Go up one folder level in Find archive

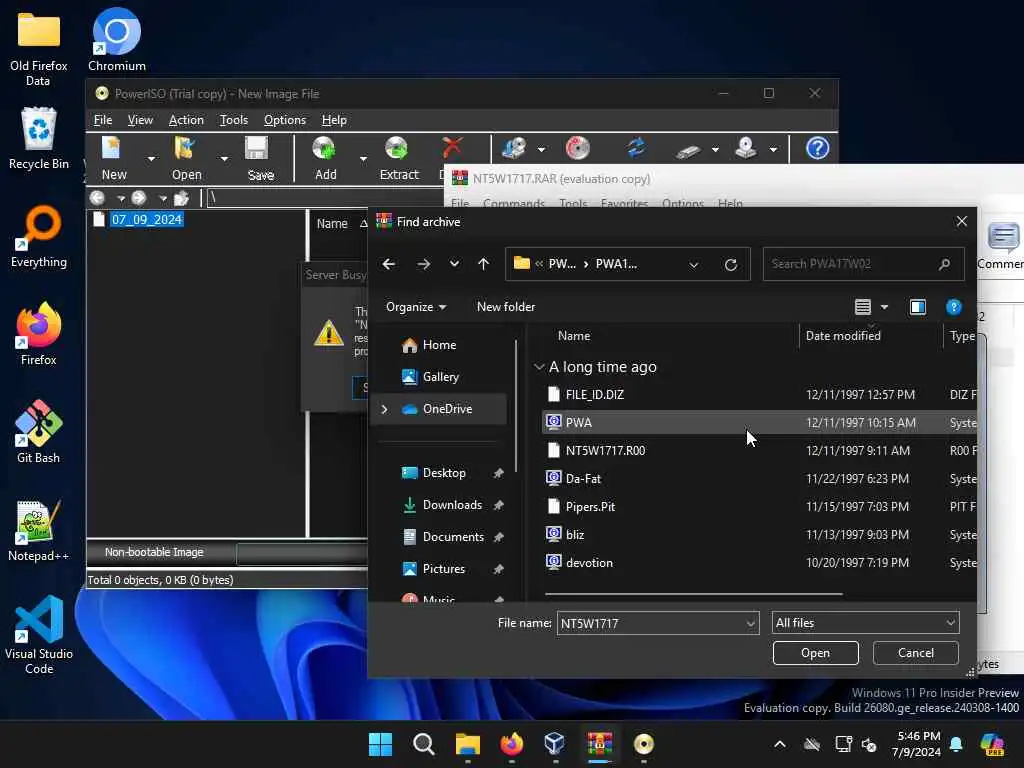(483, 264)
